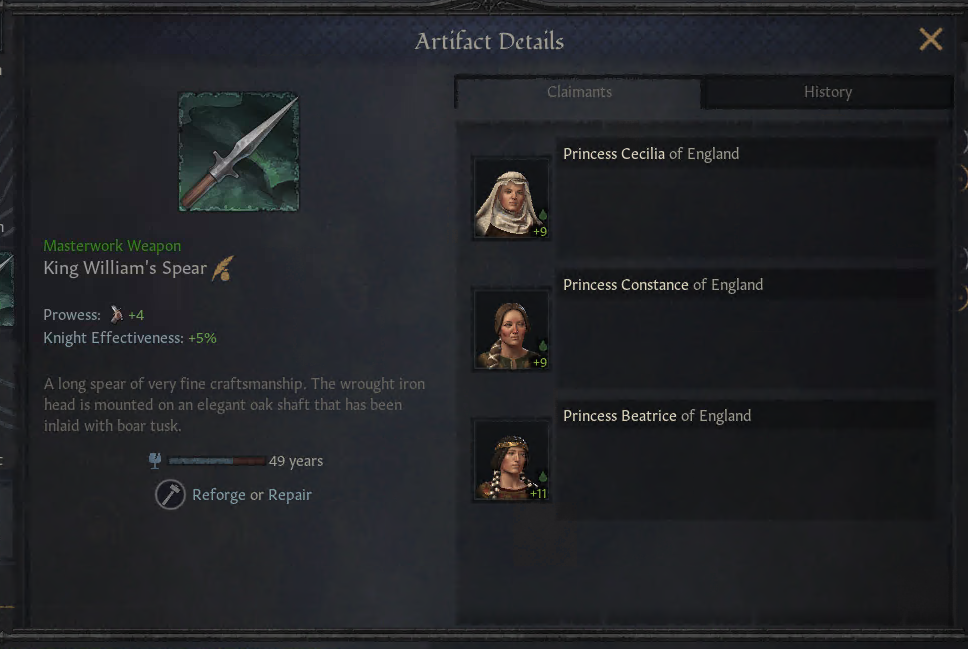Click the rename quill icon beside King William's Spear
This screenshot has height=649, width=968.
pos(223,269)
